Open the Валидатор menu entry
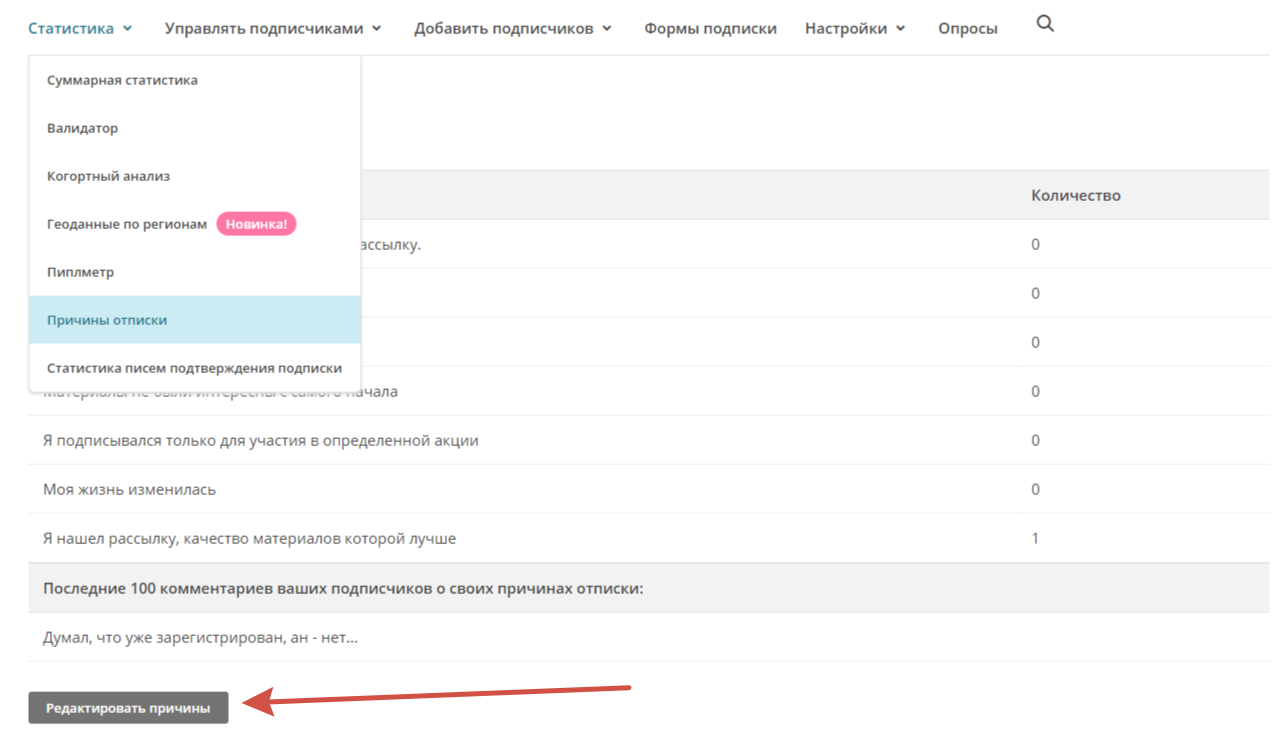Viewport: 1286px width, 735px height. click(x=83, y=128)
